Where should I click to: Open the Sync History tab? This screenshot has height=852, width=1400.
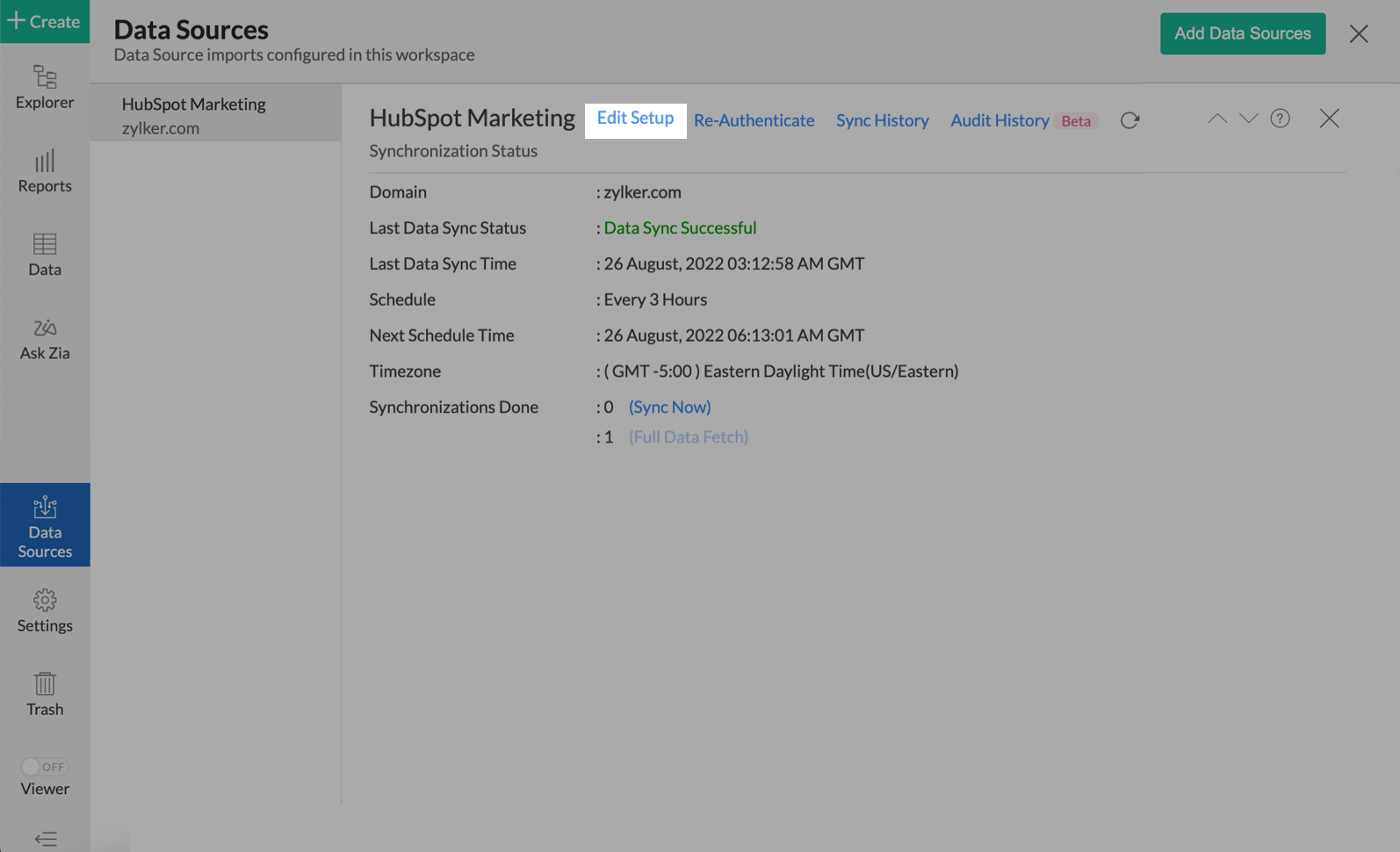point(882,120)
